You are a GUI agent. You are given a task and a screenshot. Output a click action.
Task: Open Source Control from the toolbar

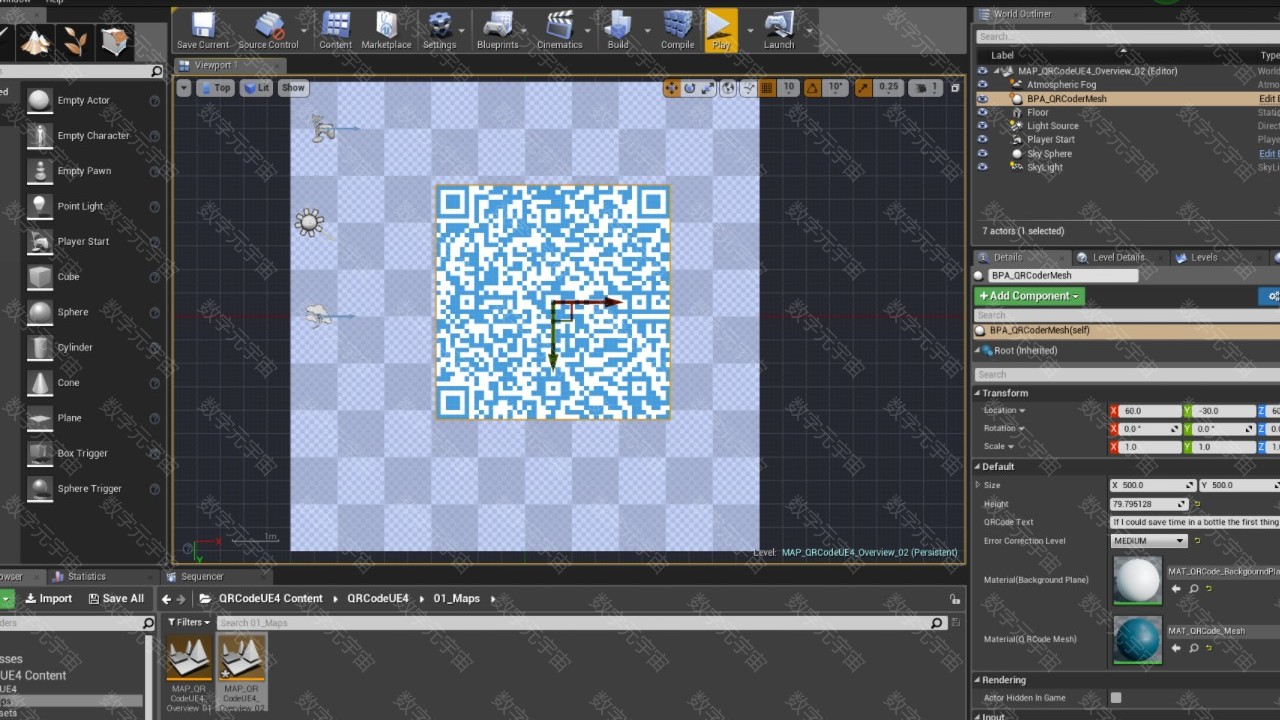(268, 30)
